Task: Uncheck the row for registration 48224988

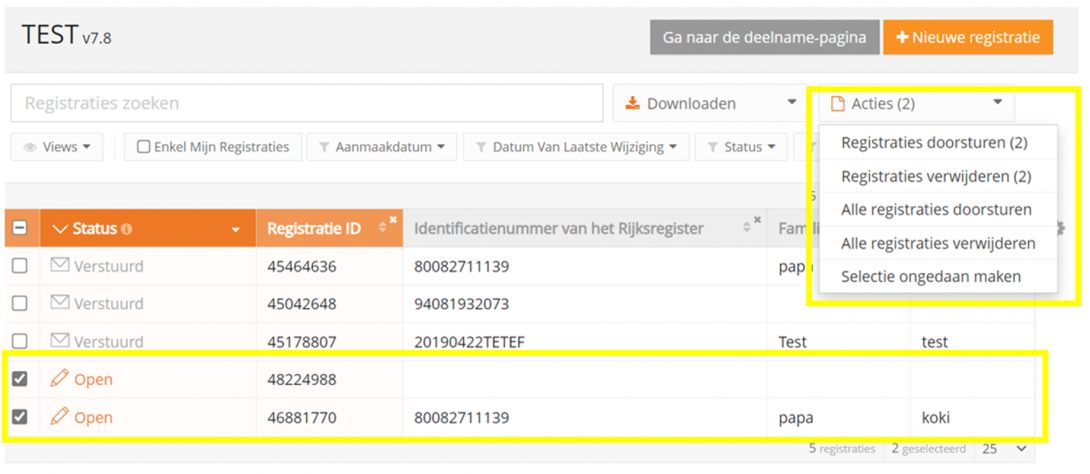Action: click(19, 379)
